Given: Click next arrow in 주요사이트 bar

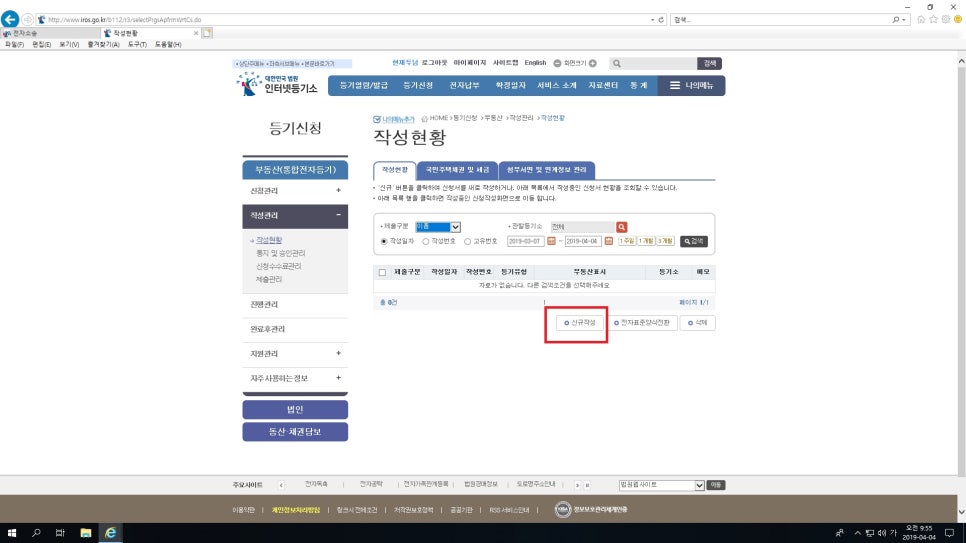Looking at the screenshot, I should point(577,485).
